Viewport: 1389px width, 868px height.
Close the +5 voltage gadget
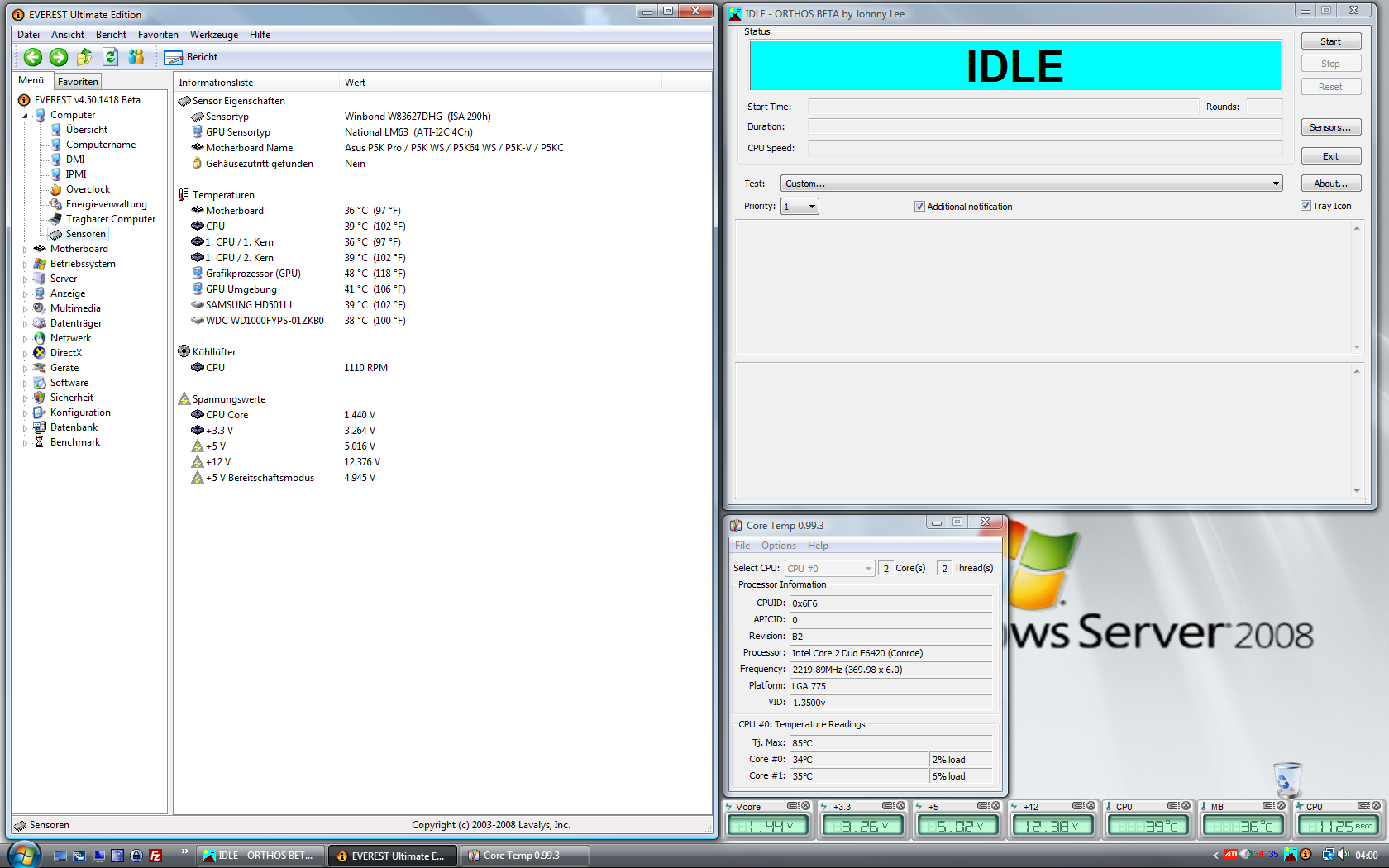tap(996, 806)
